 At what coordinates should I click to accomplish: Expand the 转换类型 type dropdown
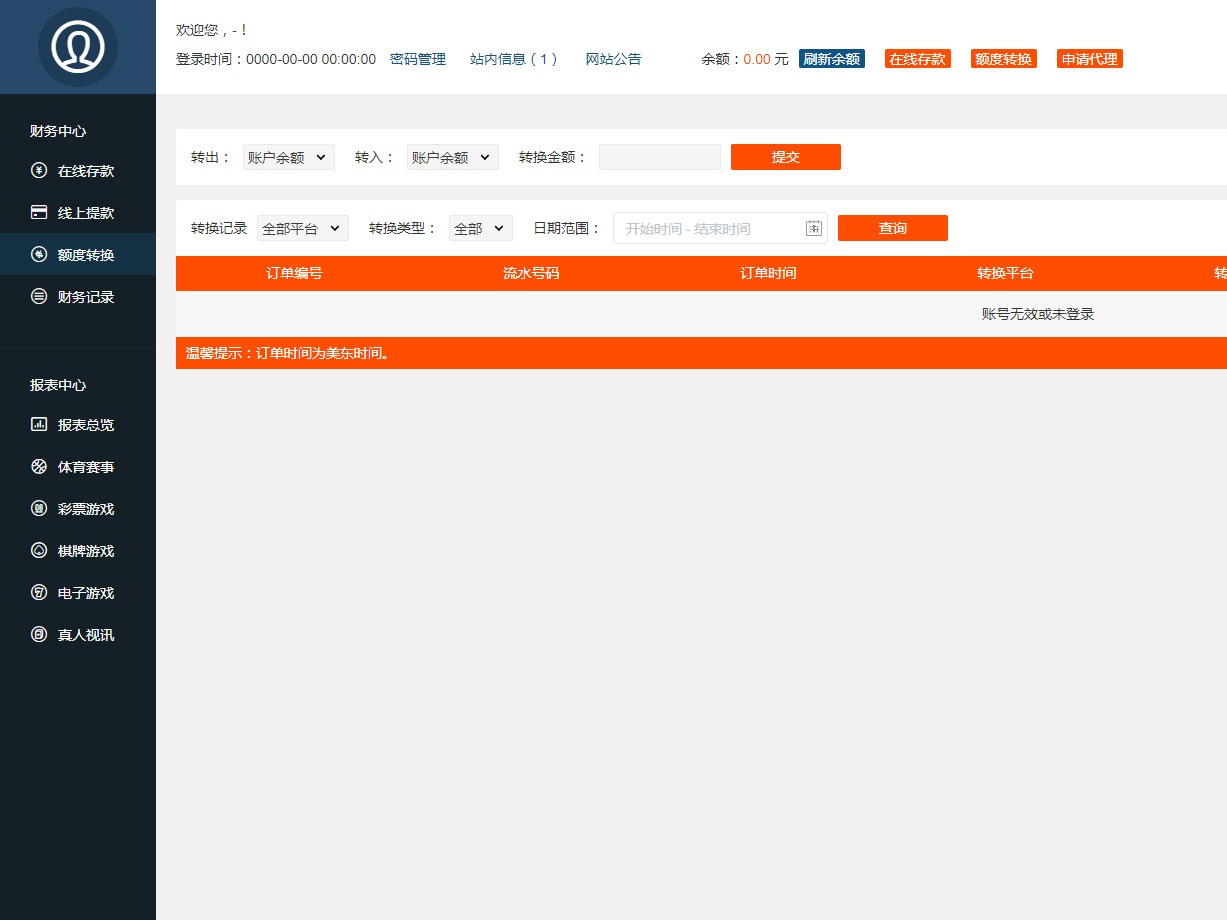pos(480,228)
